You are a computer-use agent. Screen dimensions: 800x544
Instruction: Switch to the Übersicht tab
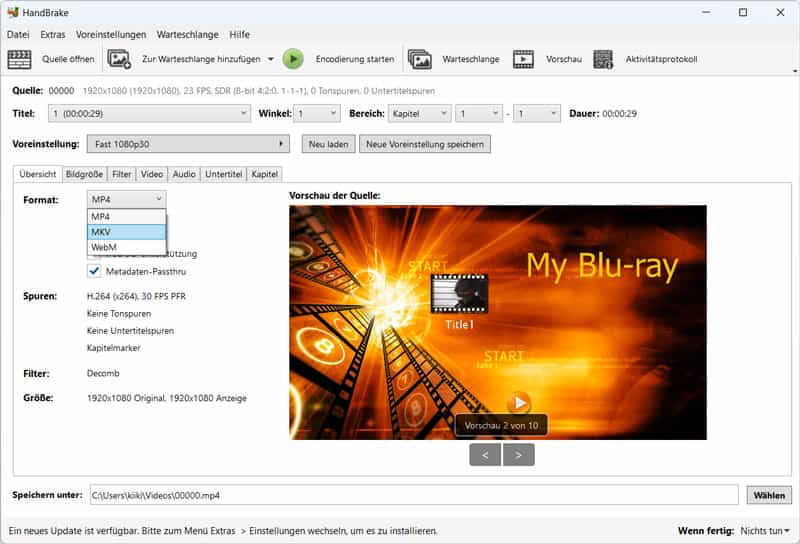(x=38, y=174)
